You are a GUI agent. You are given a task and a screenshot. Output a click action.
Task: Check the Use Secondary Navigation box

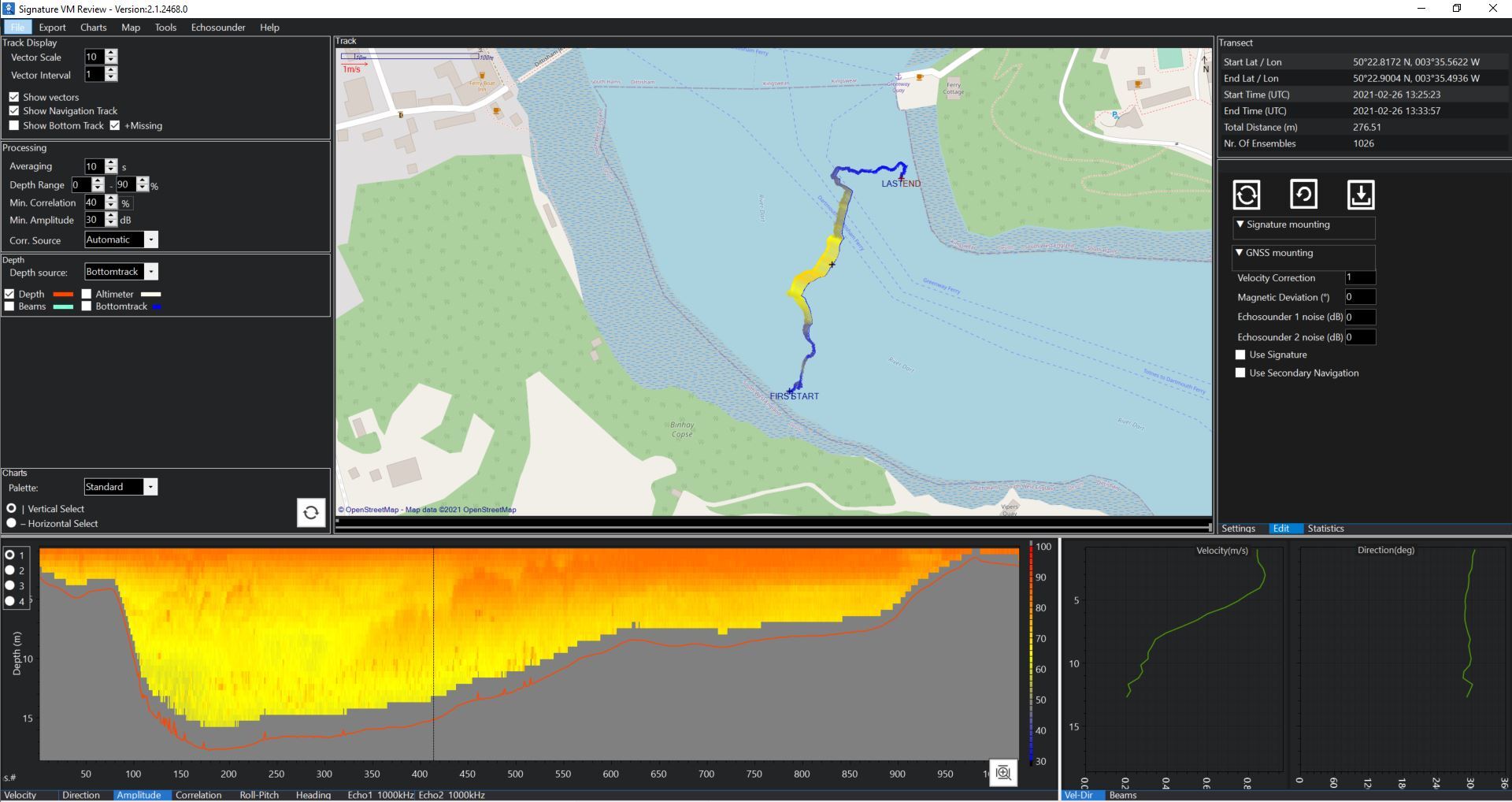tap(1240, 373)
